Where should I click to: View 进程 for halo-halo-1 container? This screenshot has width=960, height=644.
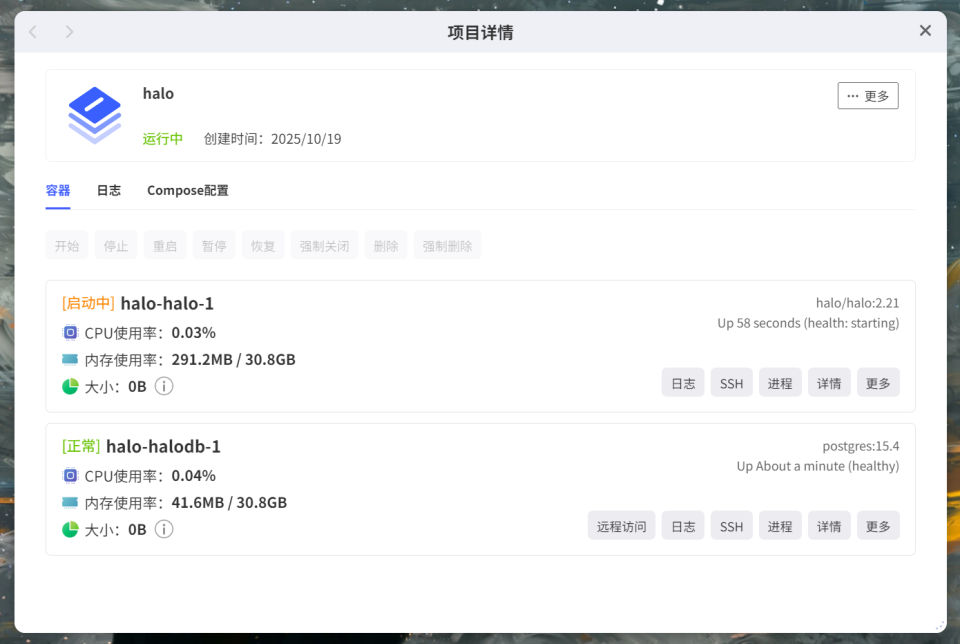click(780, 383)
